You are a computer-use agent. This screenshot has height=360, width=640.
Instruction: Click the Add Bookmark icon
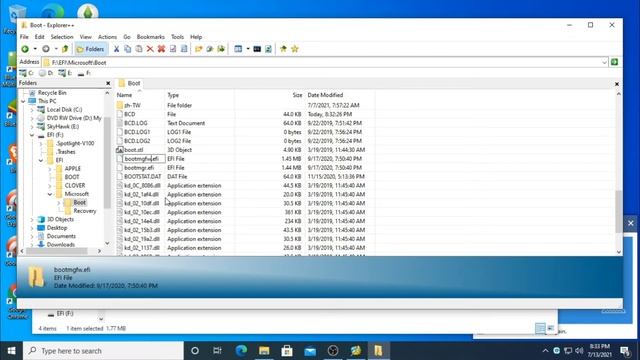(x=283, y=49)
